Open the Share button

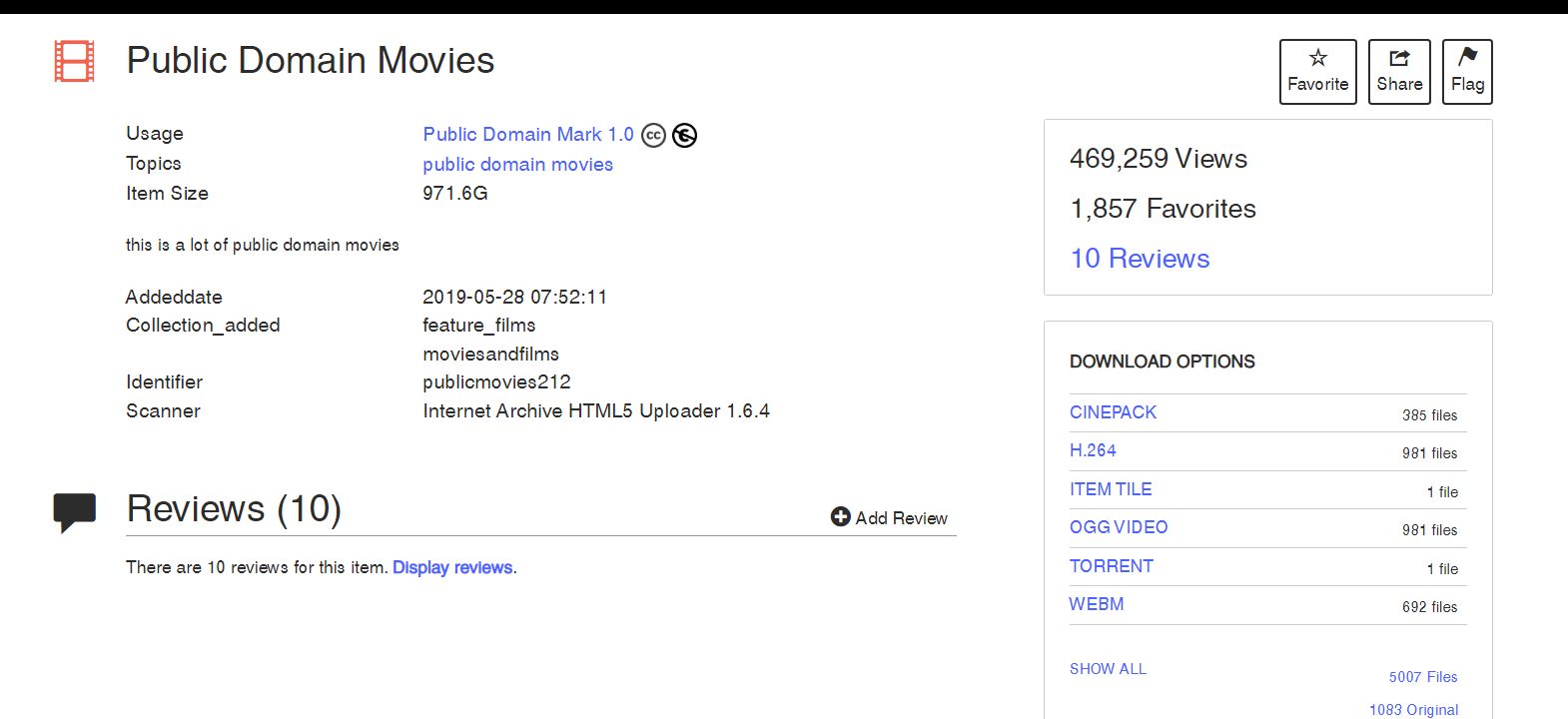point(1399,72)
